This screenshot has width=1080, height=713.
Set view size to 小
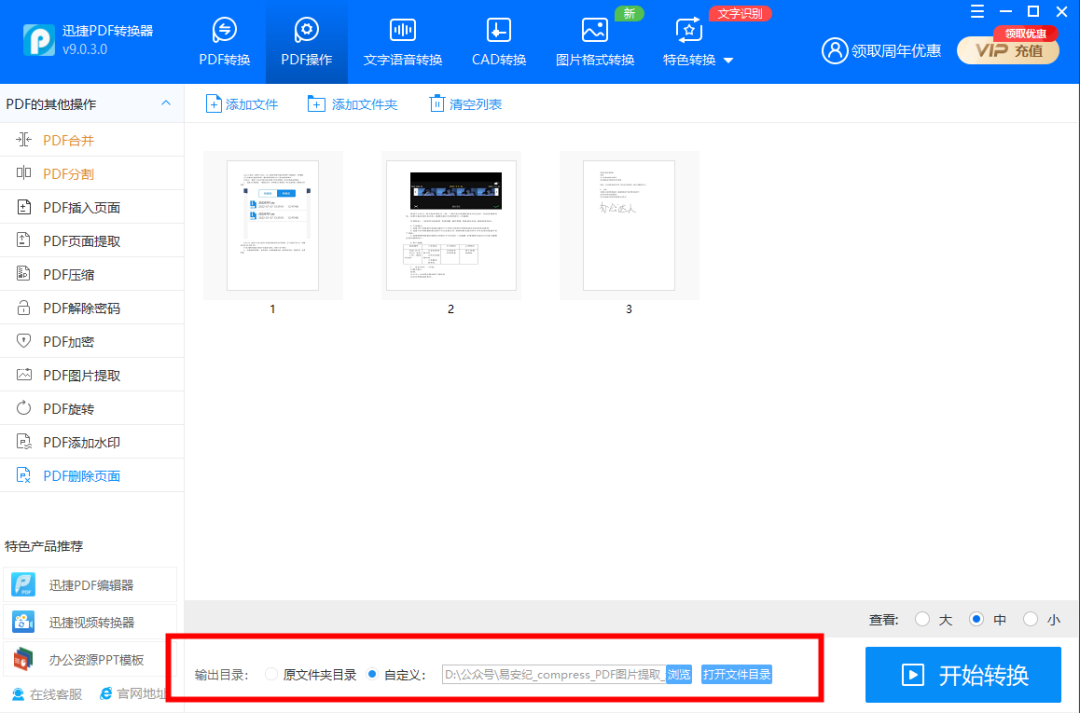(1030, 619)
